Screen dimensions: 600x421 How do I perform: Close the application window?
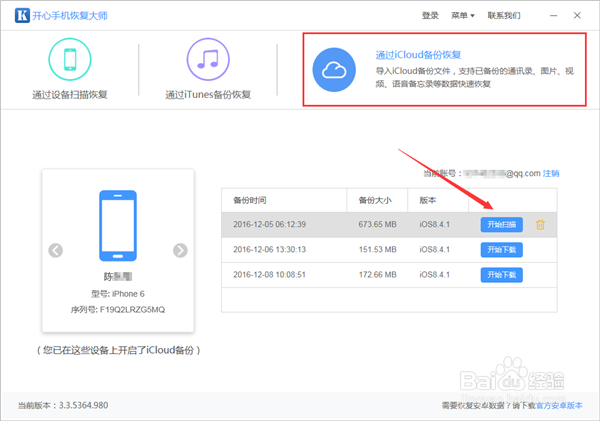click(577, 15)
